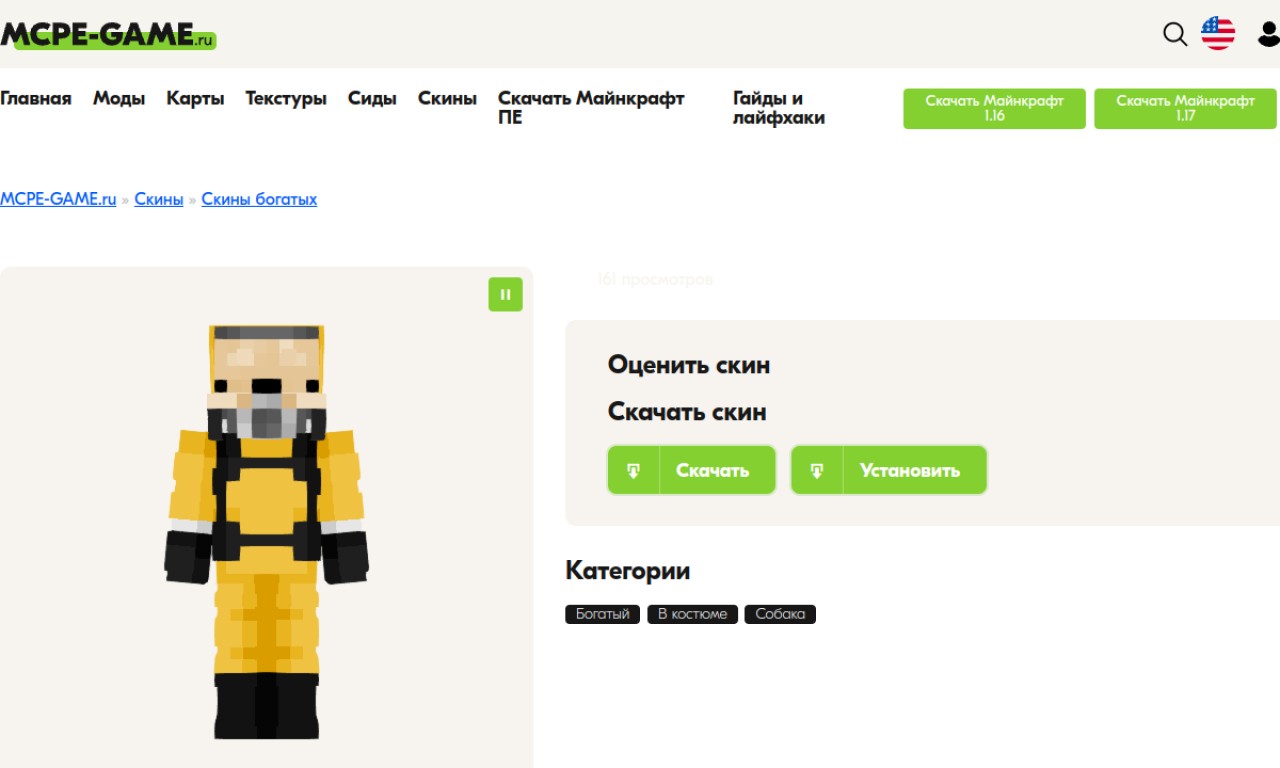Select the В костюме category tag
The width and height of the screenshot is (1280, 768).
(692, 614)
